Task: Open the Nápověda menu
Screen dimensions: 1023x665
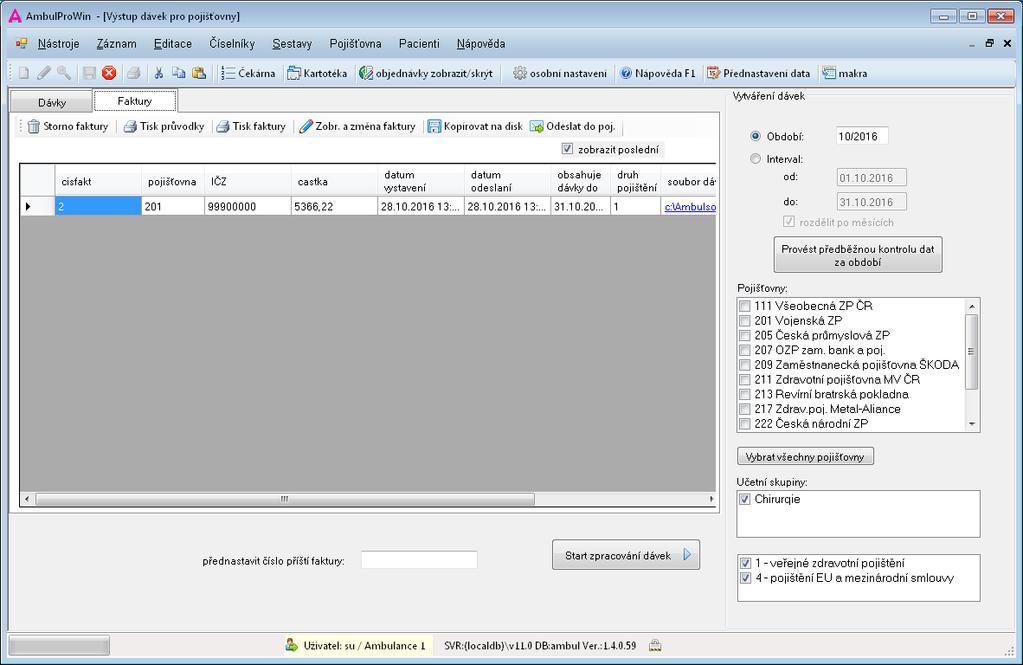Action: coord(481,44)
